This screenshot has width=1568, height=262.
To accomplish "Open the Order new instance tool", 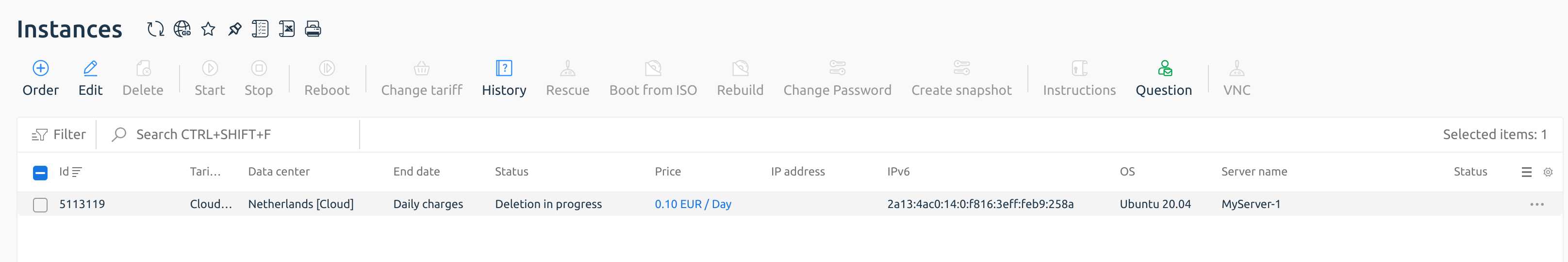I will 40,79.
